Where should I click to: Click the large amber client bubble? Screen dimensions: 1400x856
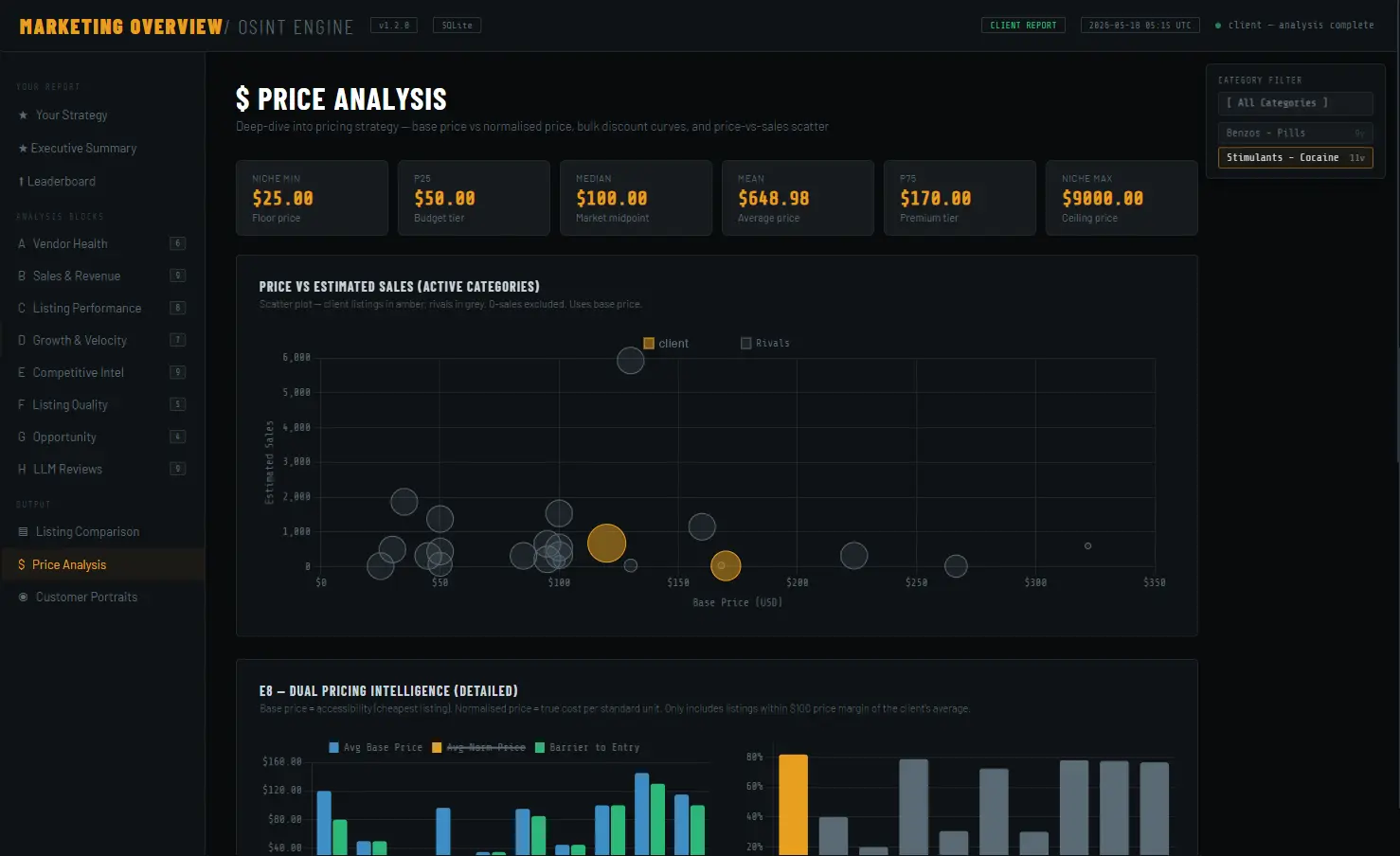pos(606,544)
